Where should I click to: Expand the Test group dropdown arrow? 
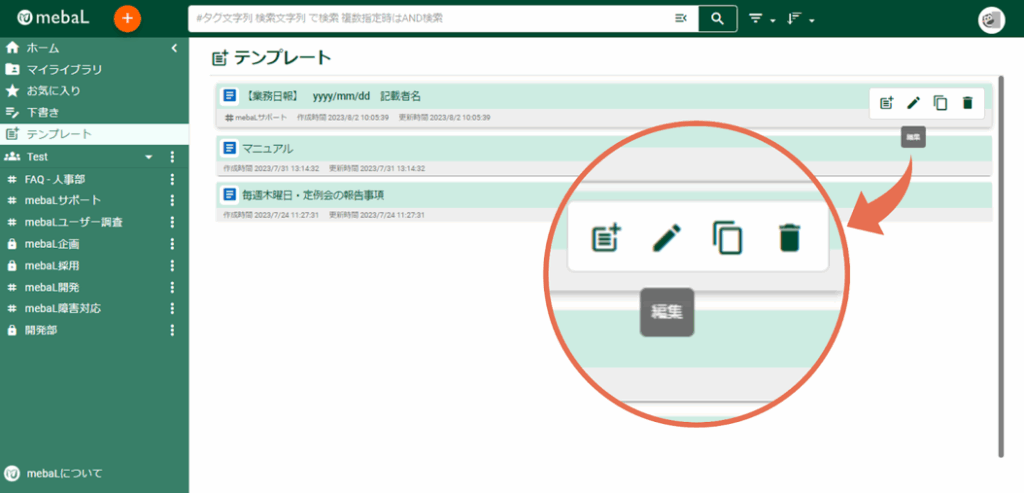click(149, 157)
